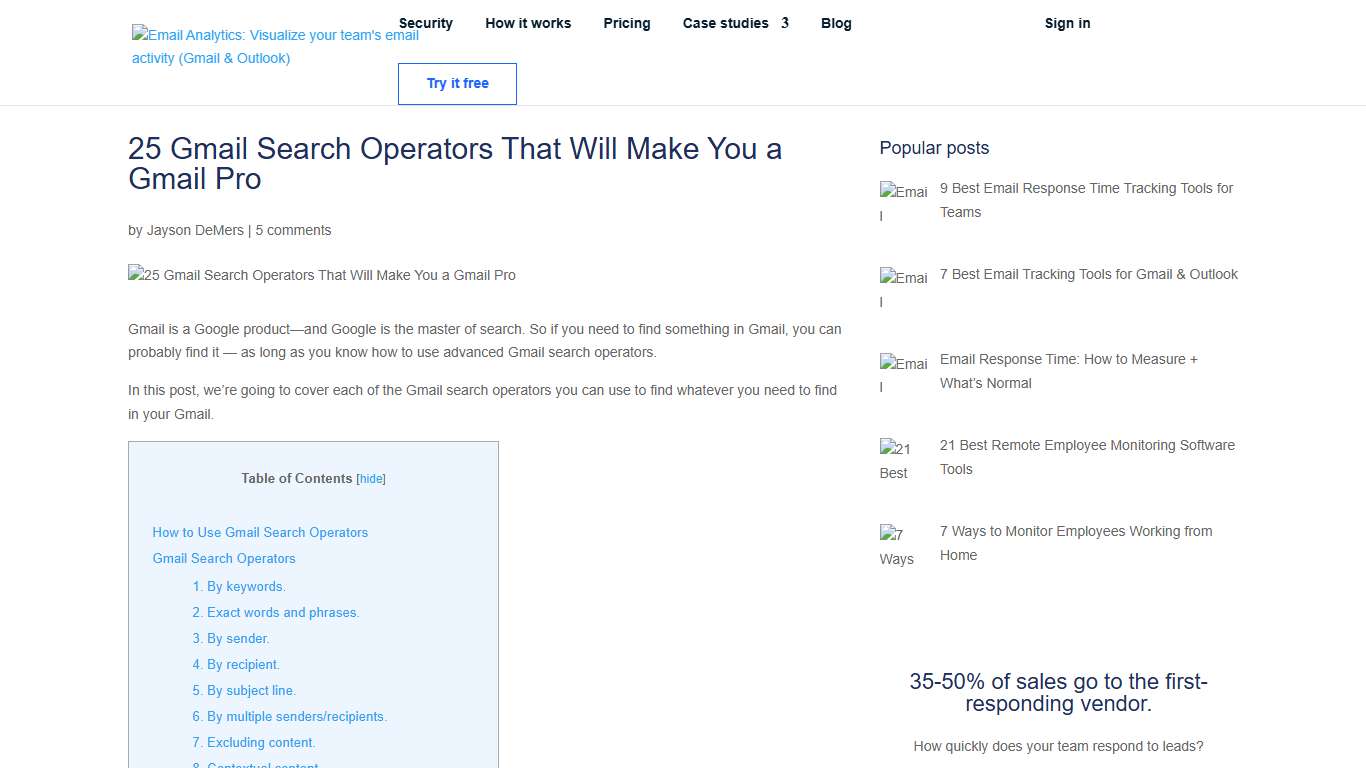Click the Email Response Time post thumbnail

[x=903, y=373]
